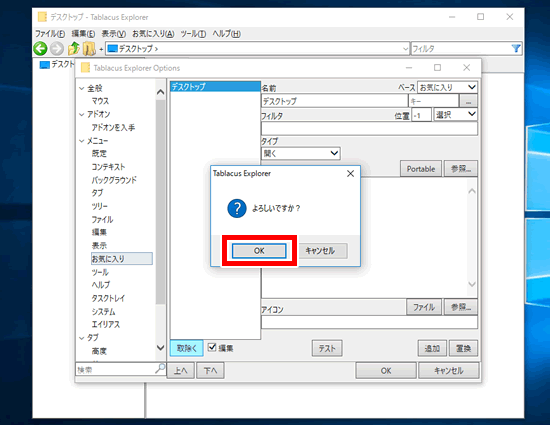Select アドオンを入手 in options tree
Image resolution: width=550 pixels, height=425 pixels.
113,128
